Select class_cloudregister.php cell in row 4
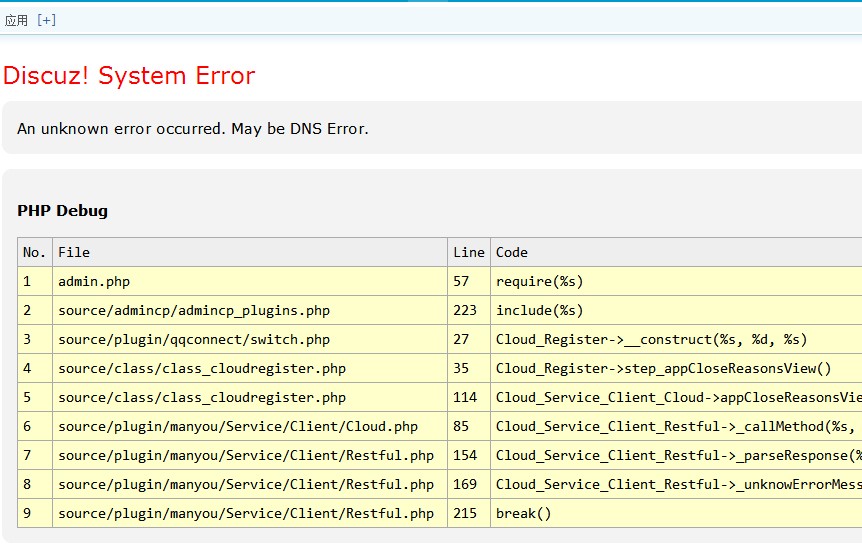The width and height of the screenshot is (862, 550). pyautogui.click(x=250, y=368)
